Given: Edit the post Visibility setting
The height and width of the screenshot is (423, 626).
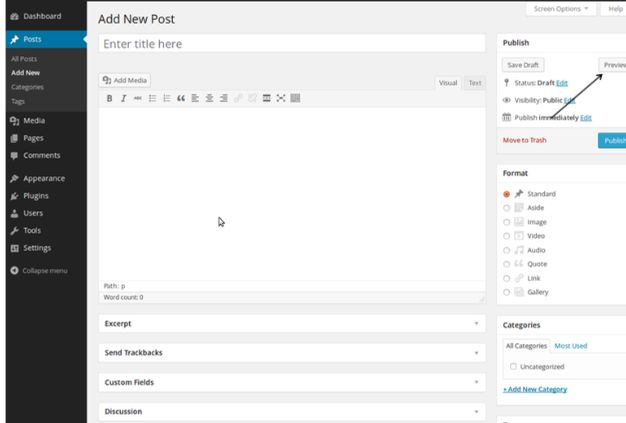Looking at the screenshot, I should click(570, 100).
